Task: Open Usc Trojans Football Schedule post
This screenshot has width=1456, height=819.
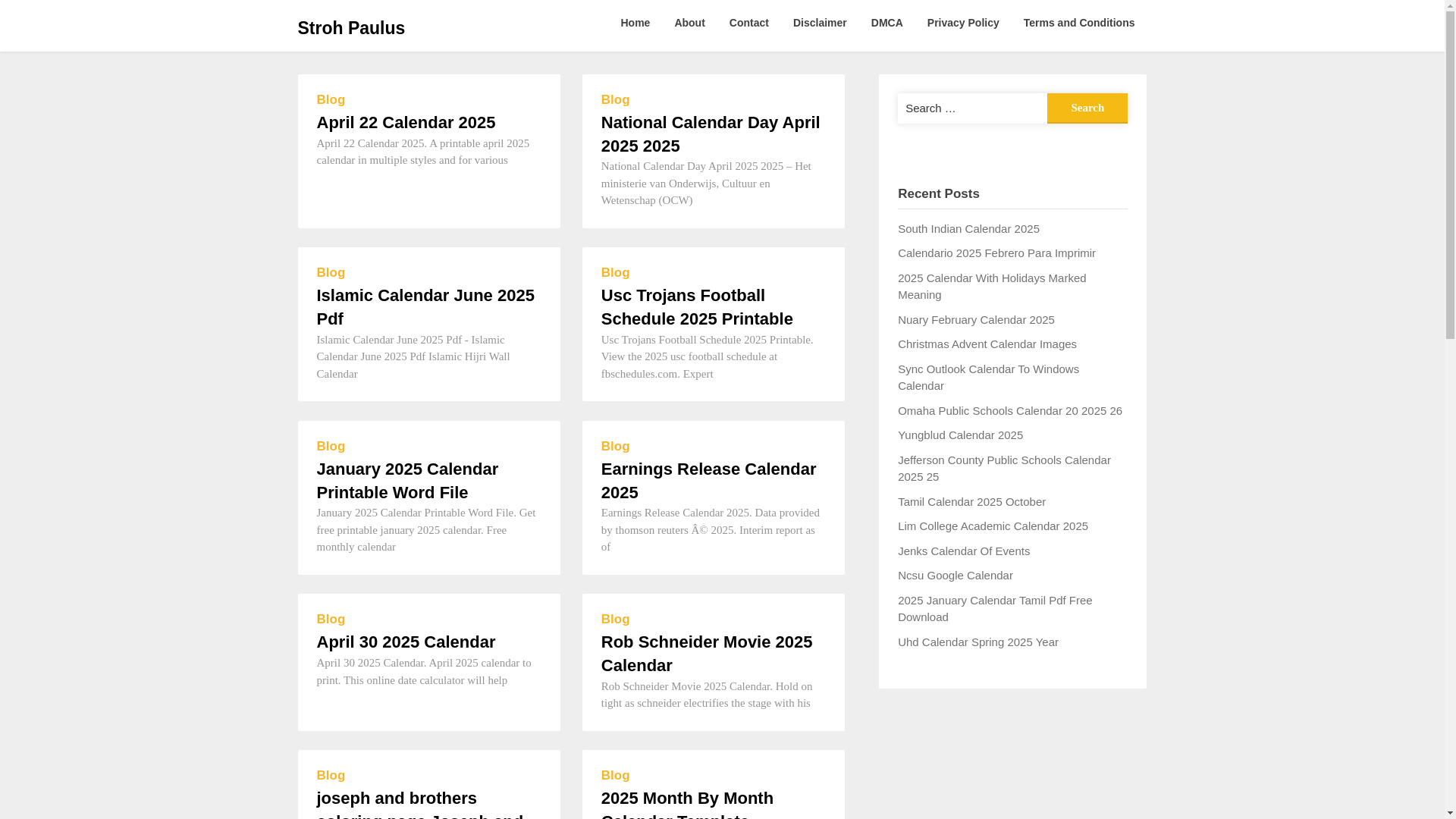Action: click(696, 307)
